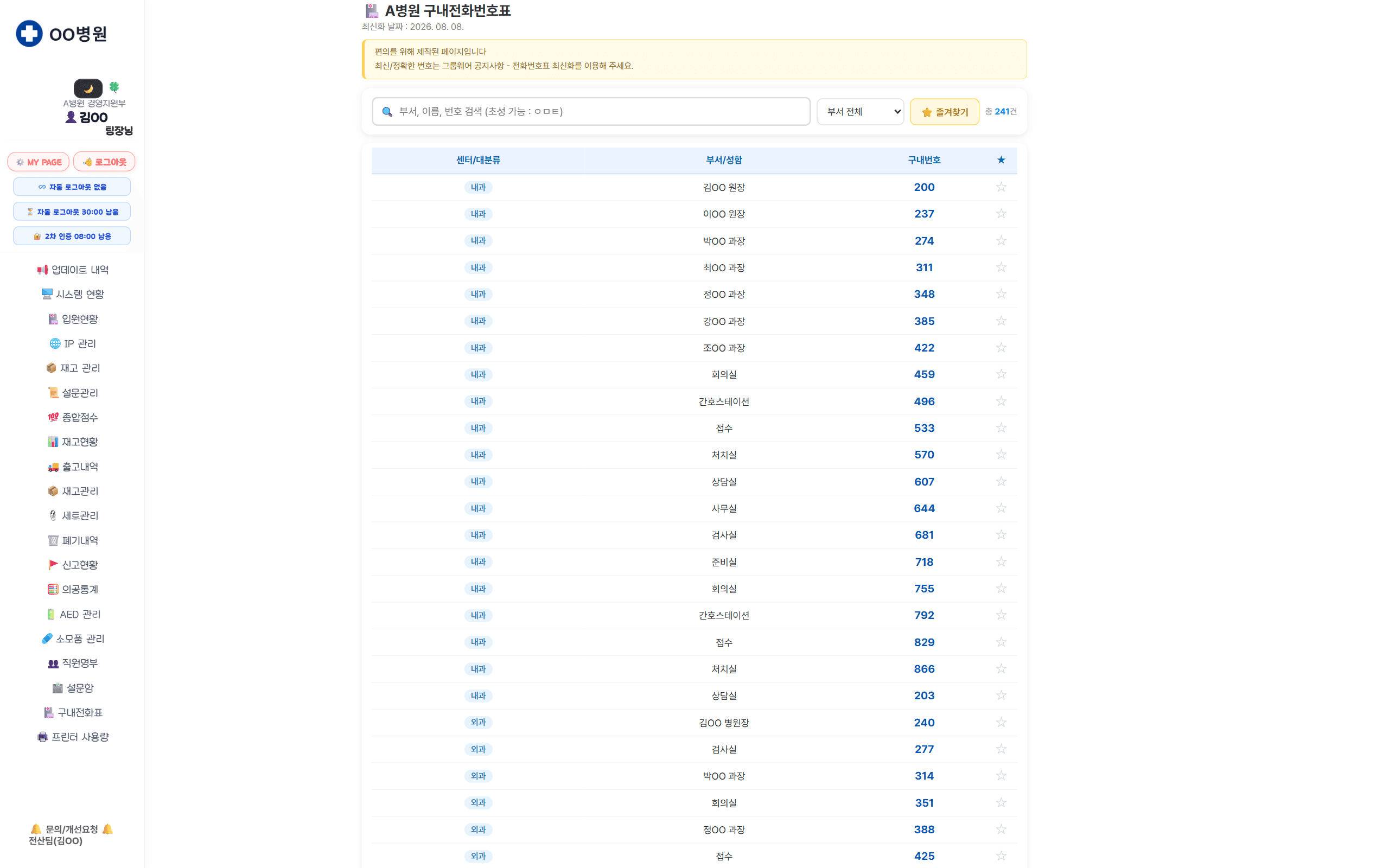
Task: Favorite the 김OO 원장 row star
Action: coord(1001,187)
